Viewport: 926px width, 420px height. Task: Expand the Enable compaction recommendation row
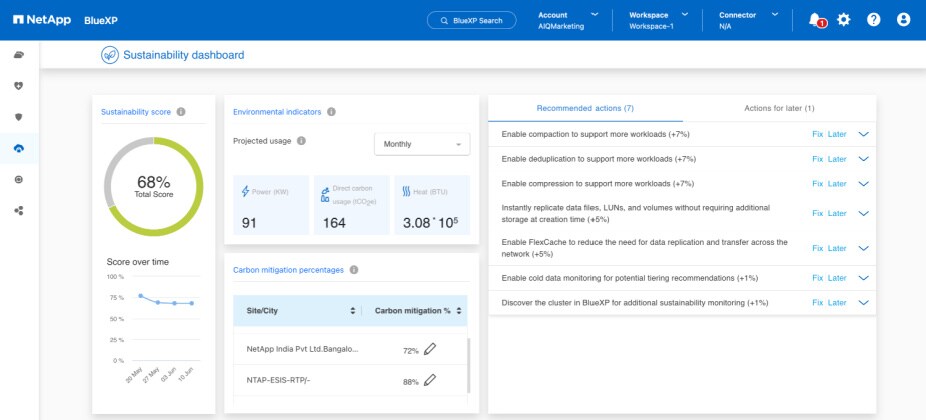(864, 133)
